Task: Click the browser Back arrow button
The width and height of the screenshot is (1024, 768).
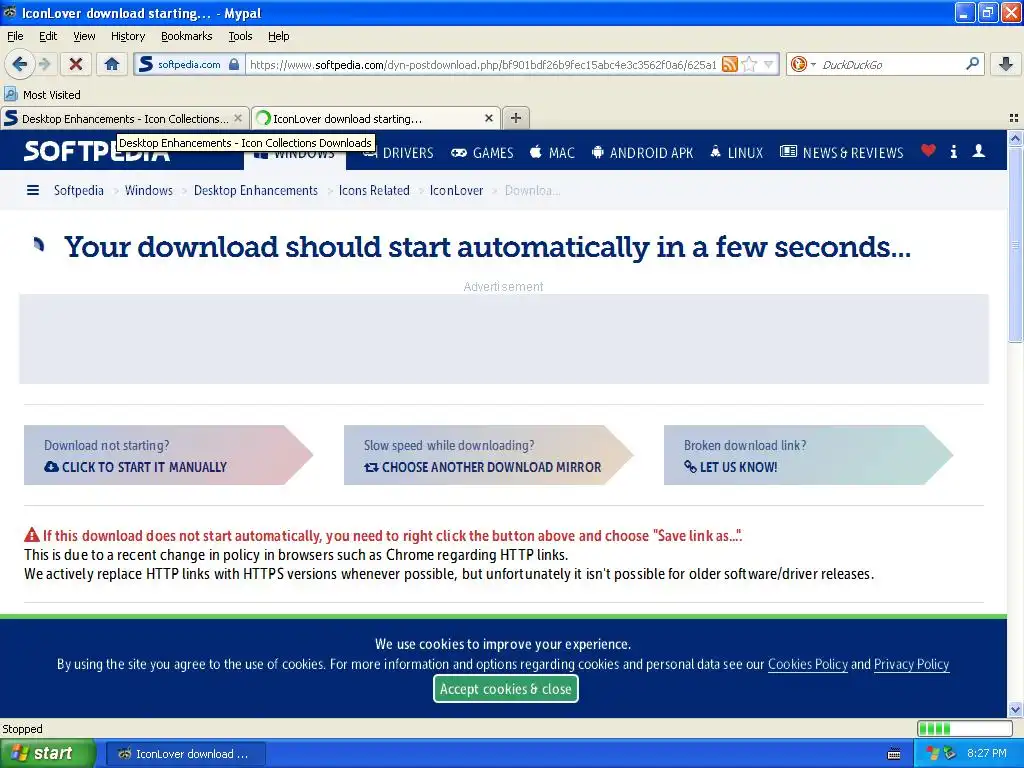Action: pos(19,64)
